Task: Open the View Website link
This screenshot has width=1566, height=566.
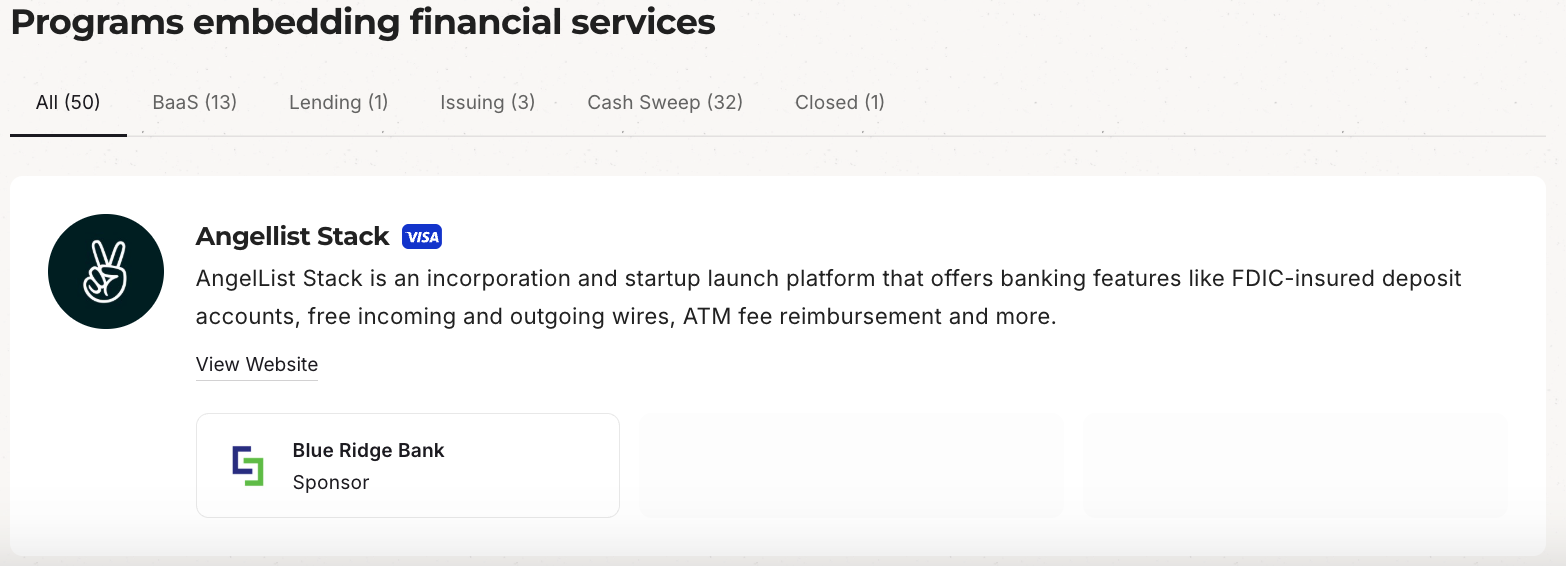Action: (x=257, y=365)
